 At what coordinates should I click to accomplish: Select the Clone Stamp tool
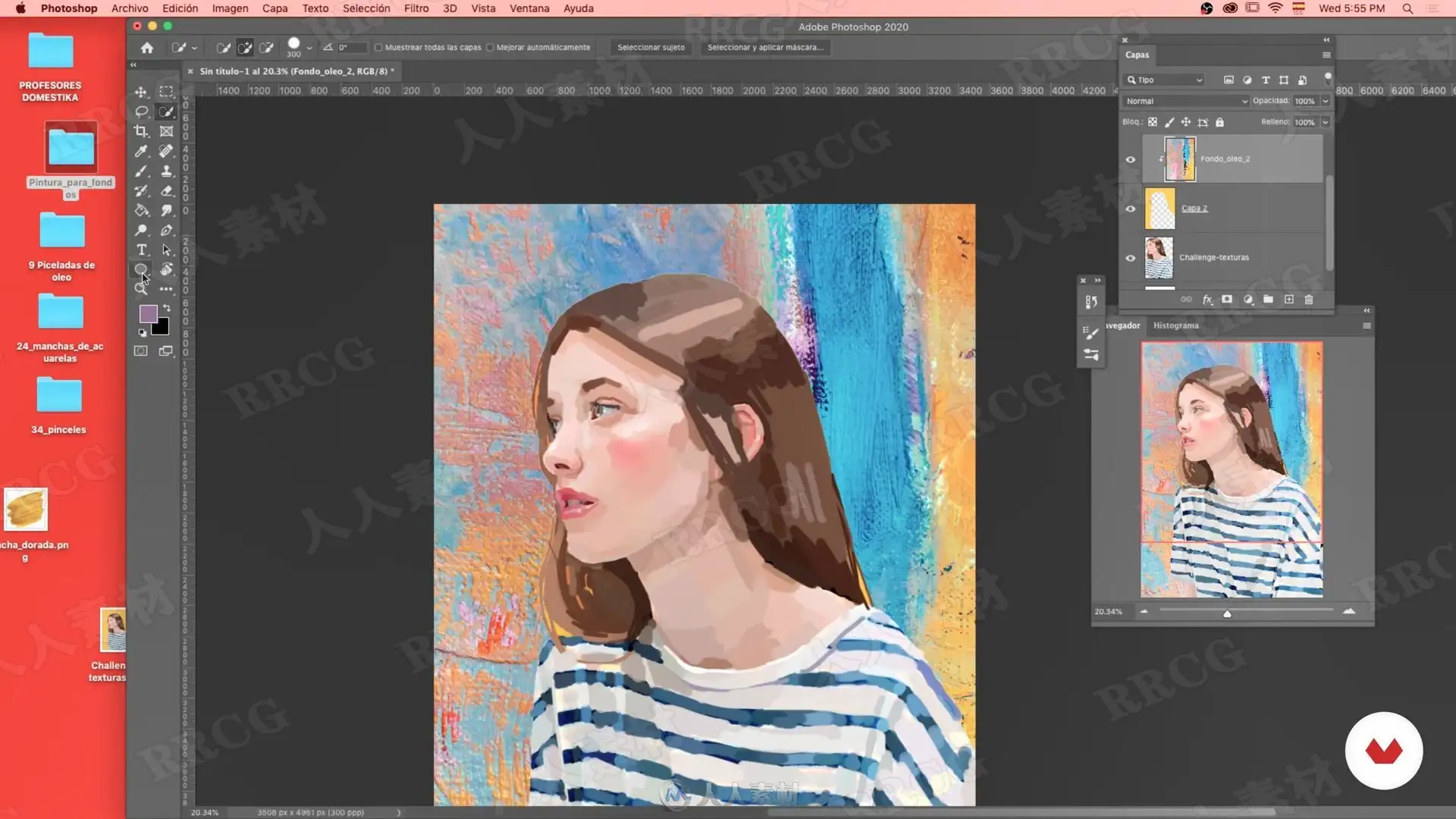tap(167, 171)
